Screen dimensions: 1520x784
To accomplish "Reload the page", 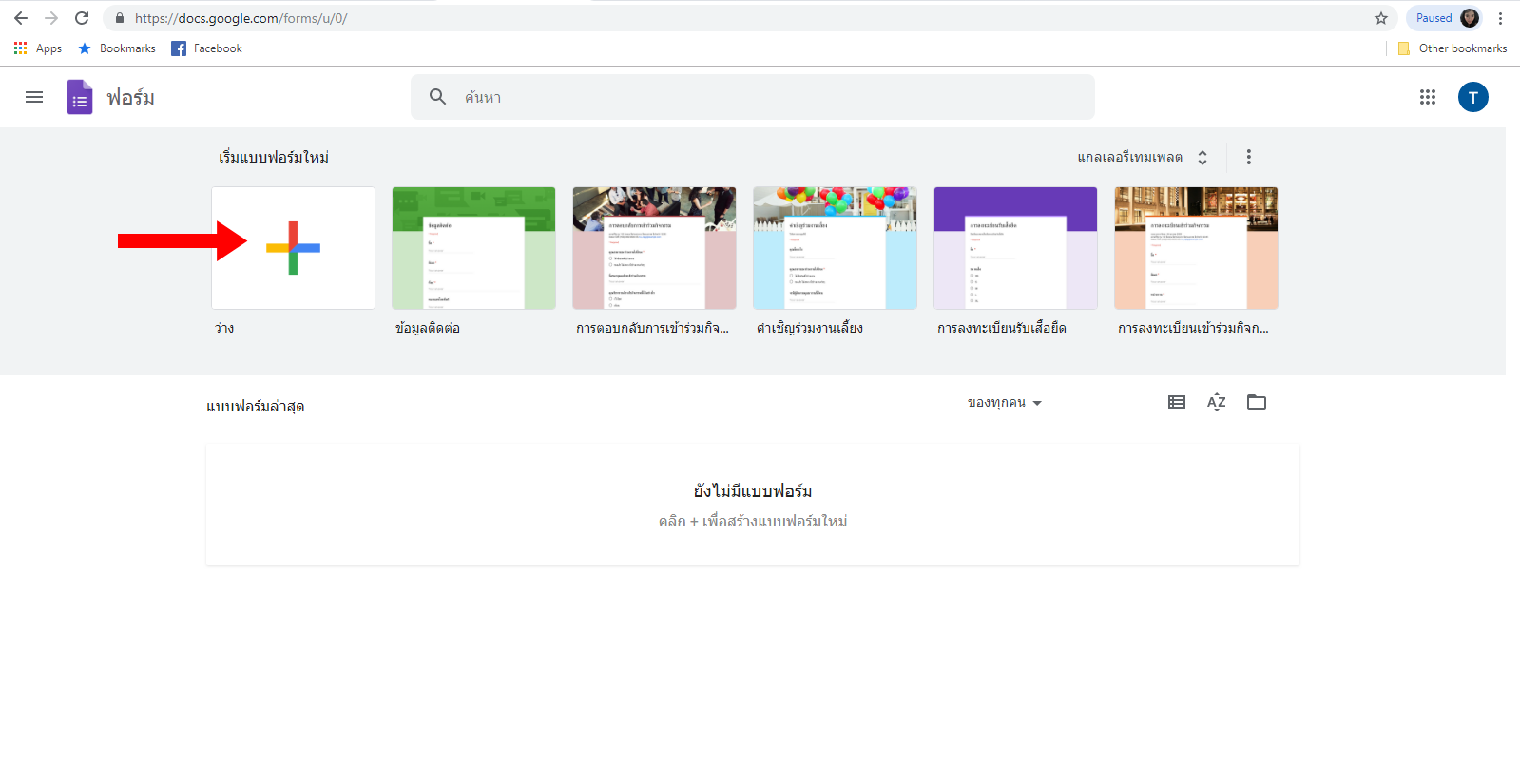I will [82, 18].
